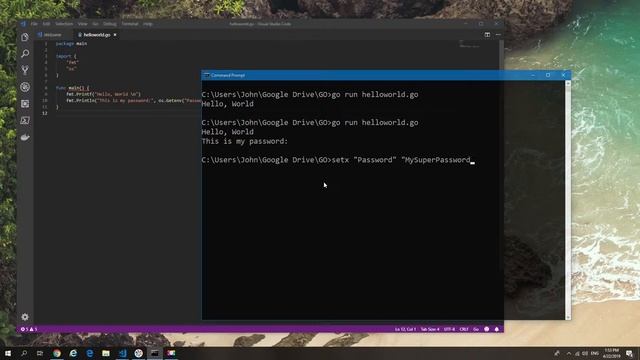Open Task View on the taskbar

(40, 353)
